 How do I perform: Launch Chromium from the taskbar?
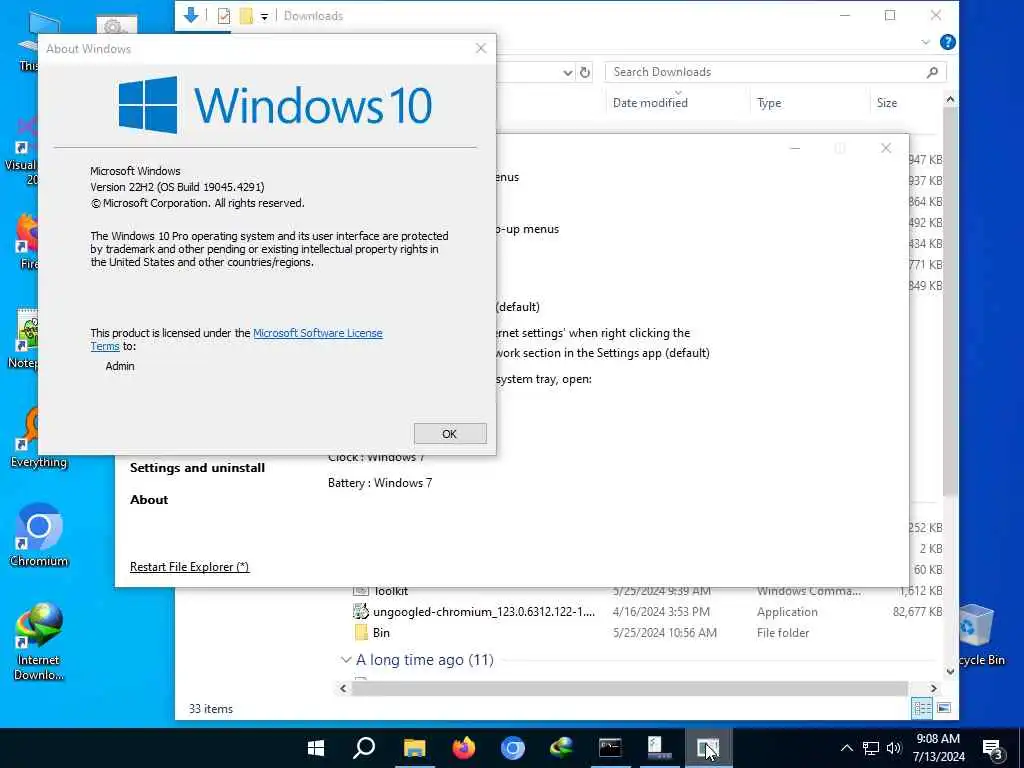coord(513,748)
